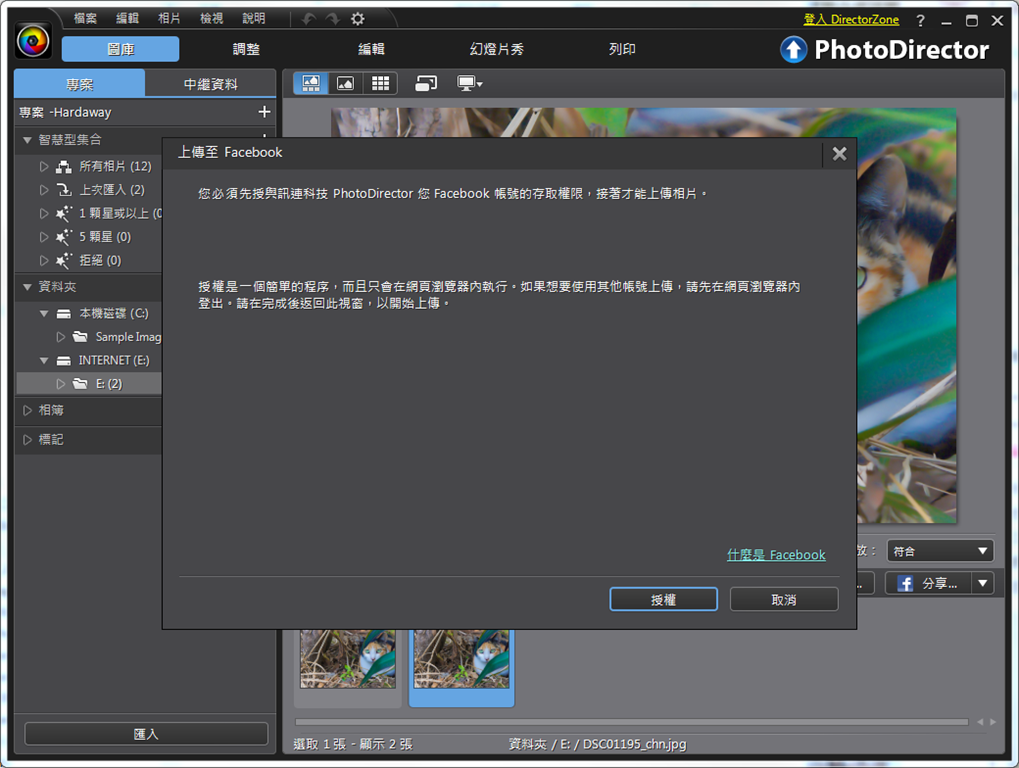Close the Upload to Facebook dialog
The height and width of the screenshot is (768, 1019).
840,153
